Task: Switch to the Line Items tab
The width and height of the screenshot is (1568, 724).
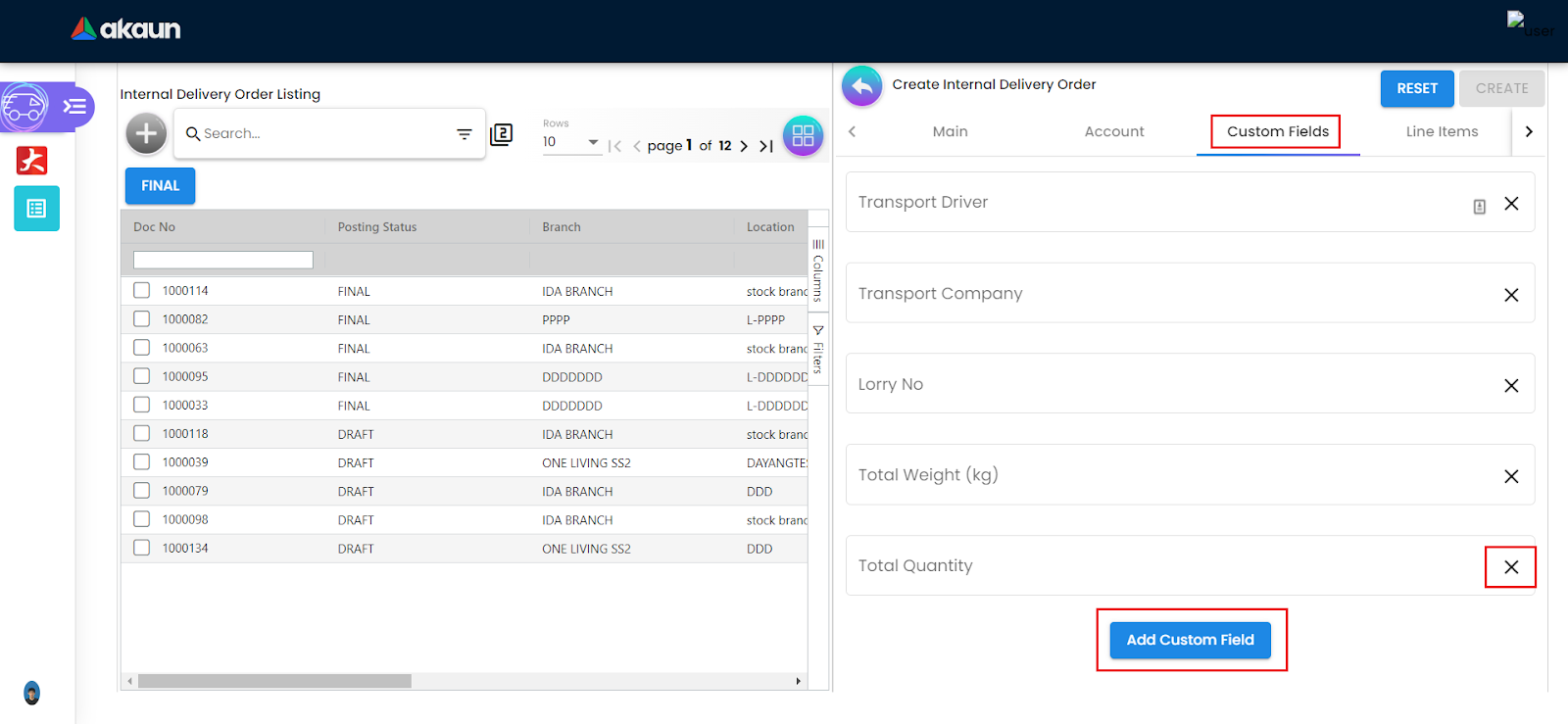Action: pos(1441,131)
